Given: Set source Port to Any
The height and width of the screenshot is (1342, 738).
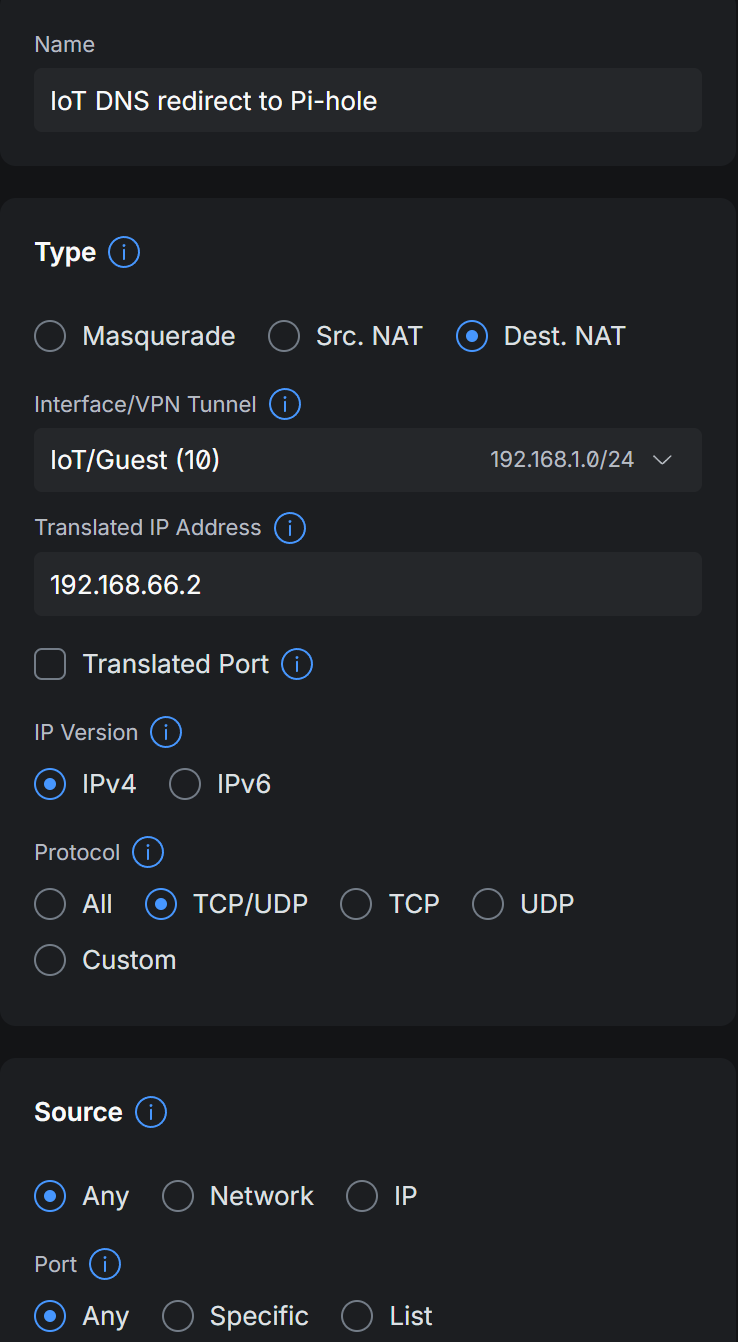Looking at the screenshot, I should (50, 1316).
